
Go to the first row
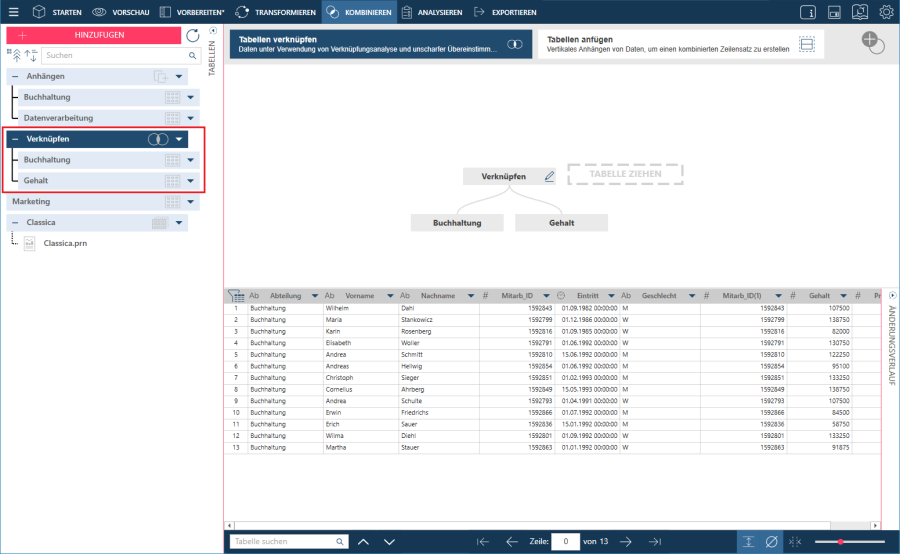tap(483, 541)
